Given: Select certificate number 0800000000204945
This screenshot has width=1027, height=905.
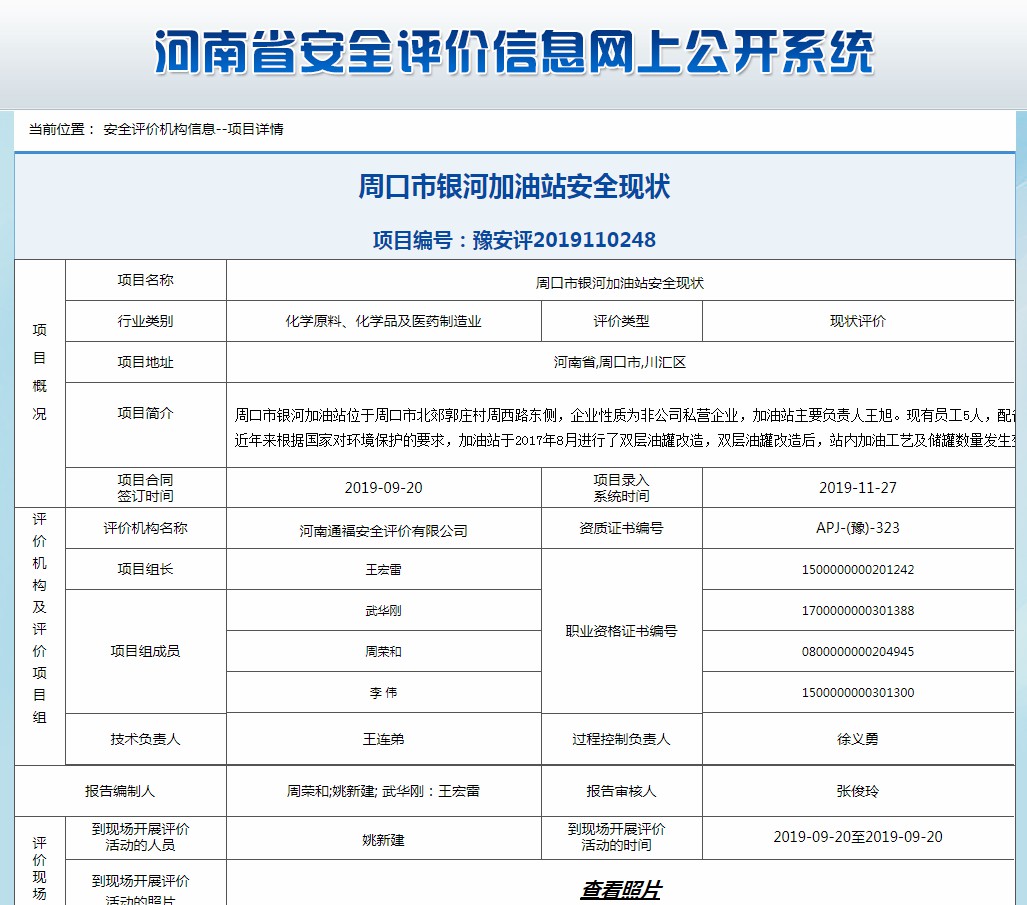Looking at the screenshot, I should pos(857,652).
